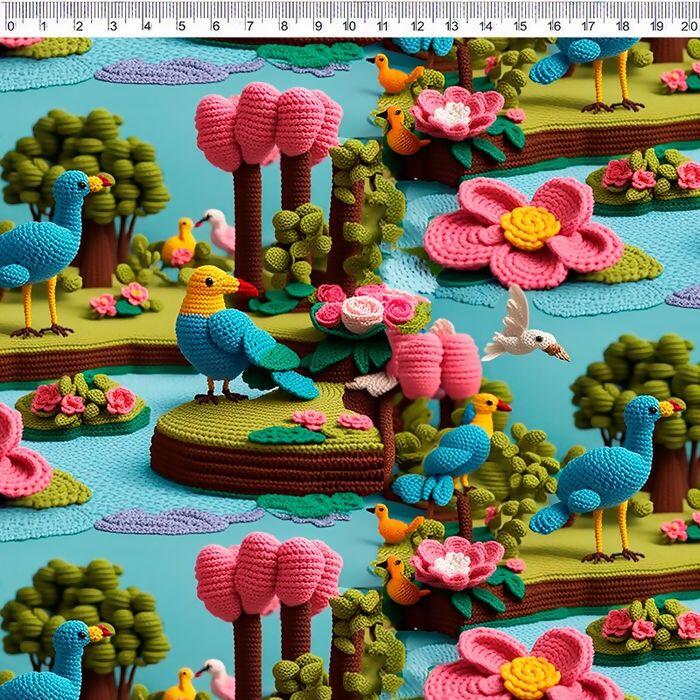The height and width of the screenshot is (700, 700).
Task: Click the 15 mark on the ruler
Action: coord(519,24)
